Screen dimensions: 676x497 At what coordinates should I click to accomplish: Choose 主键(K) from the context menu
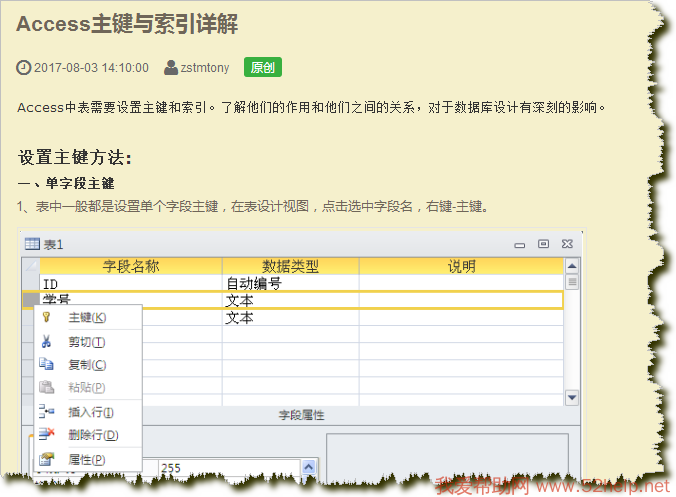tap(87, 317)
